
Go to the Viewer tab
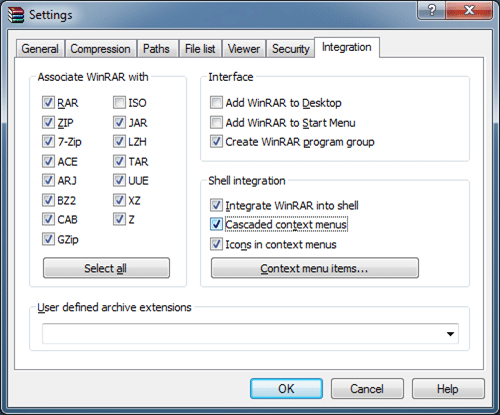(244, 49)
